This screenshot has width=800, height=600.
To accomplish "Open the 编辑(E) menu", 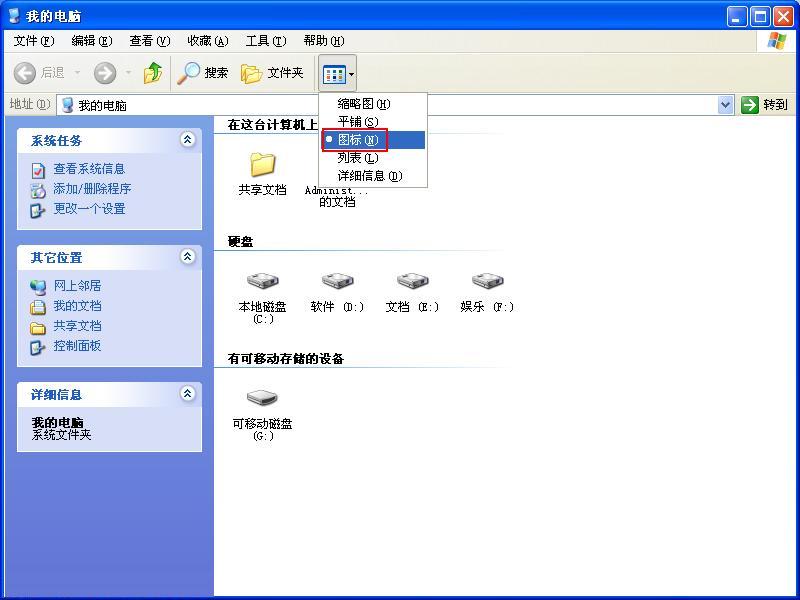I will click(x=92, y=41).
